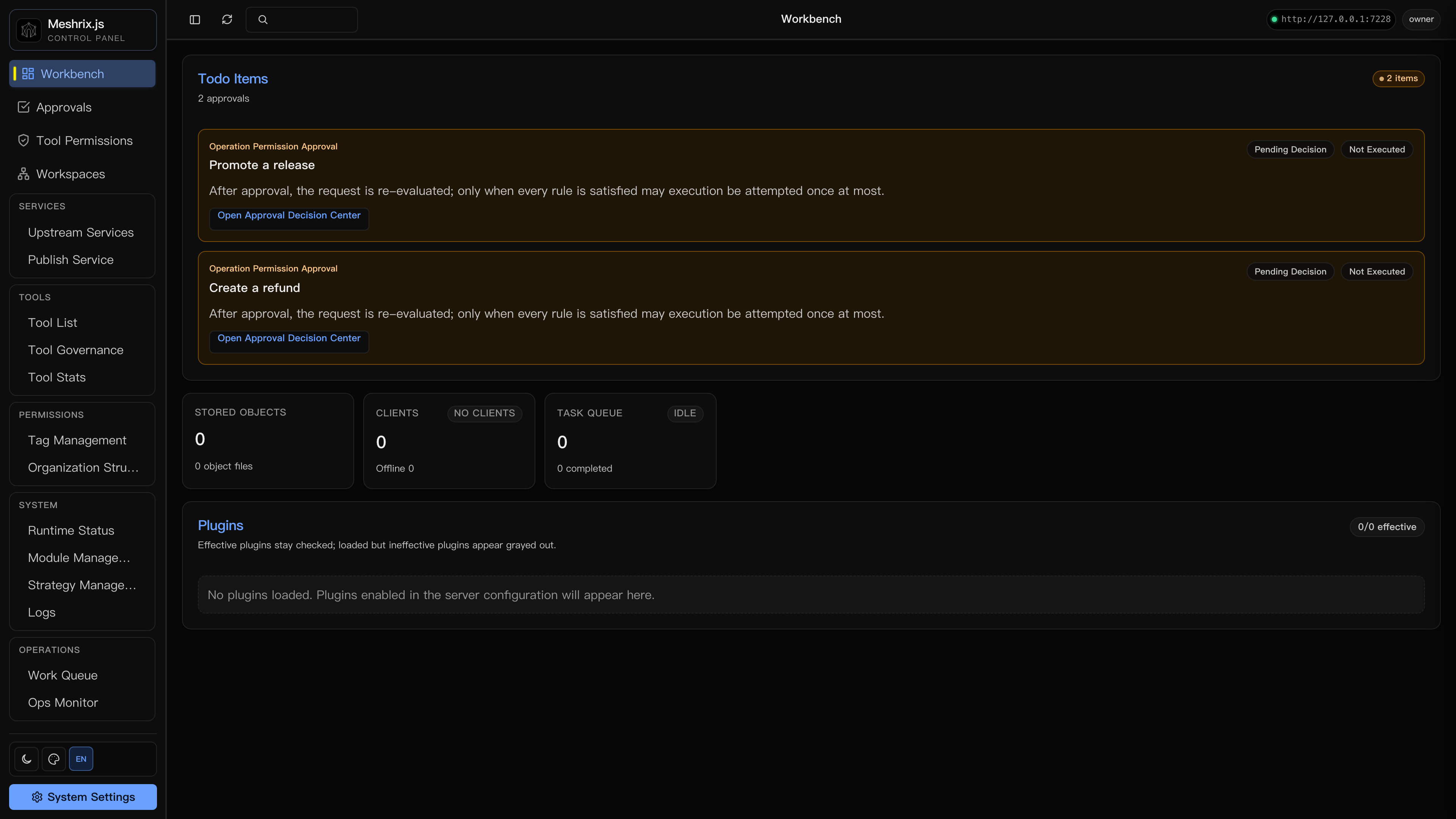Click the 0/0 effective plugins badge
Image resolution: width=1456 pixels, height=819 pixels.
point(1387,527)
